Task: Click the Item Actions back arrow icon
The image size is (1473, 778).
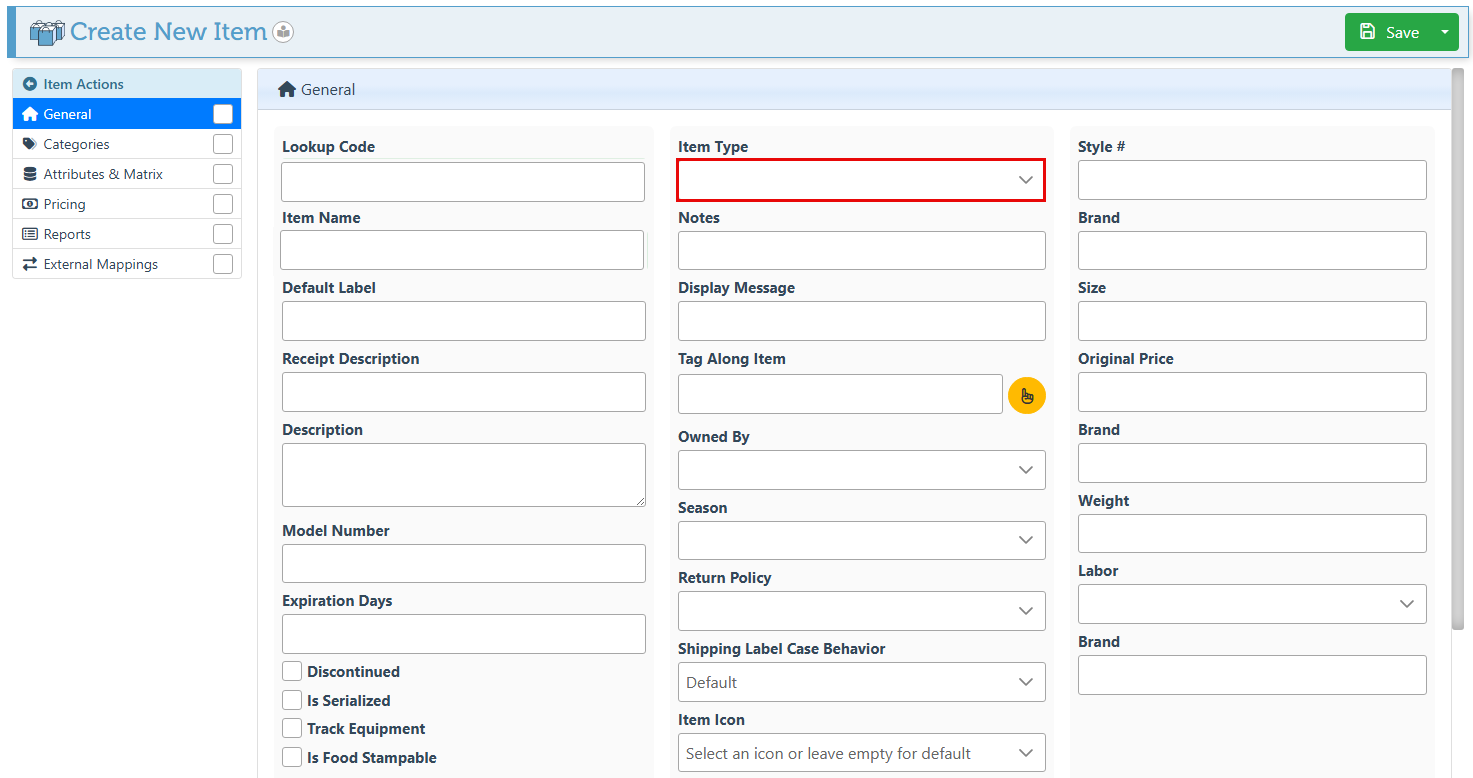Action: (30, 85)
